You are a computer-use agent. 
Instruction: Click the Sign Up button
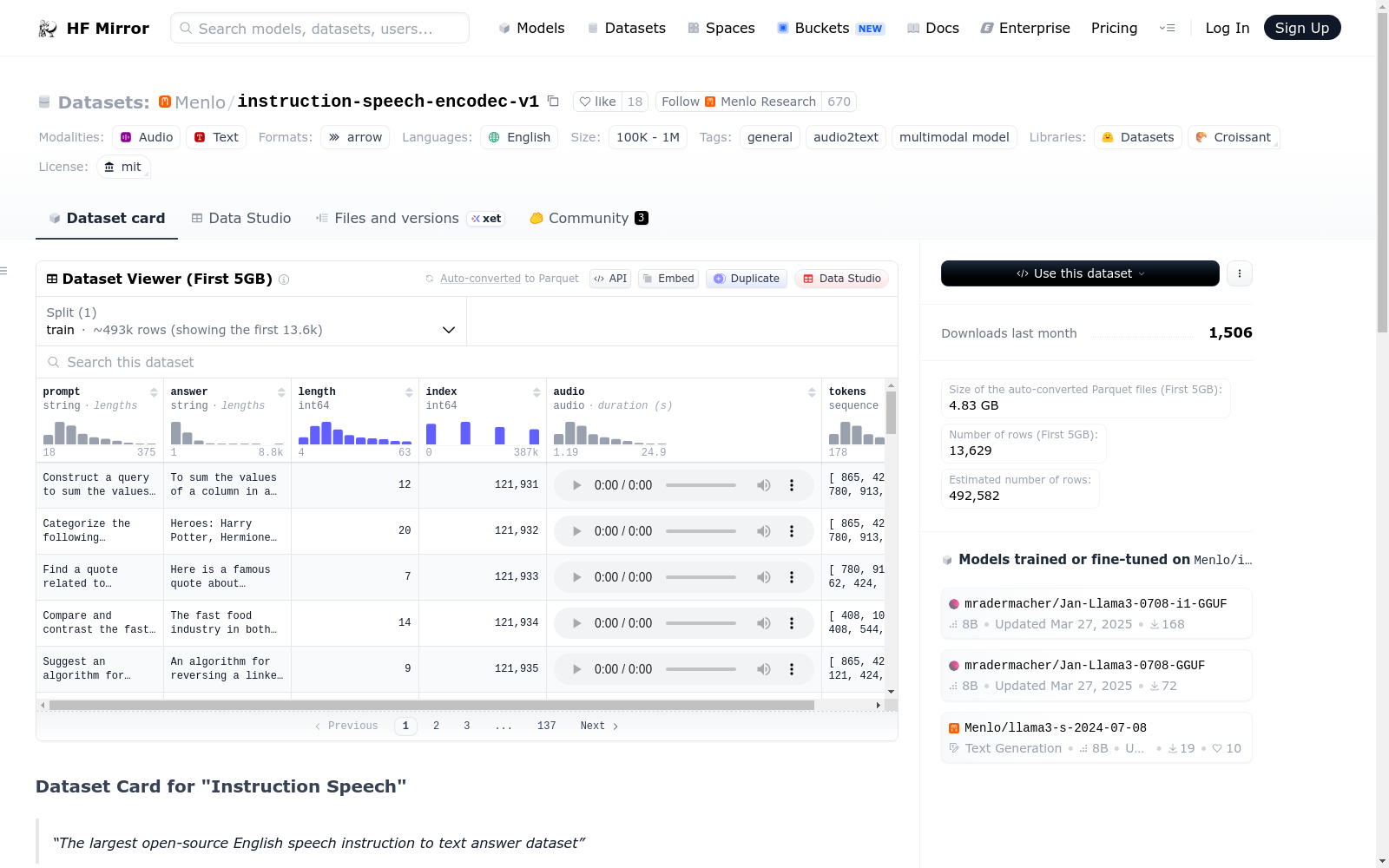point(1302,28)
